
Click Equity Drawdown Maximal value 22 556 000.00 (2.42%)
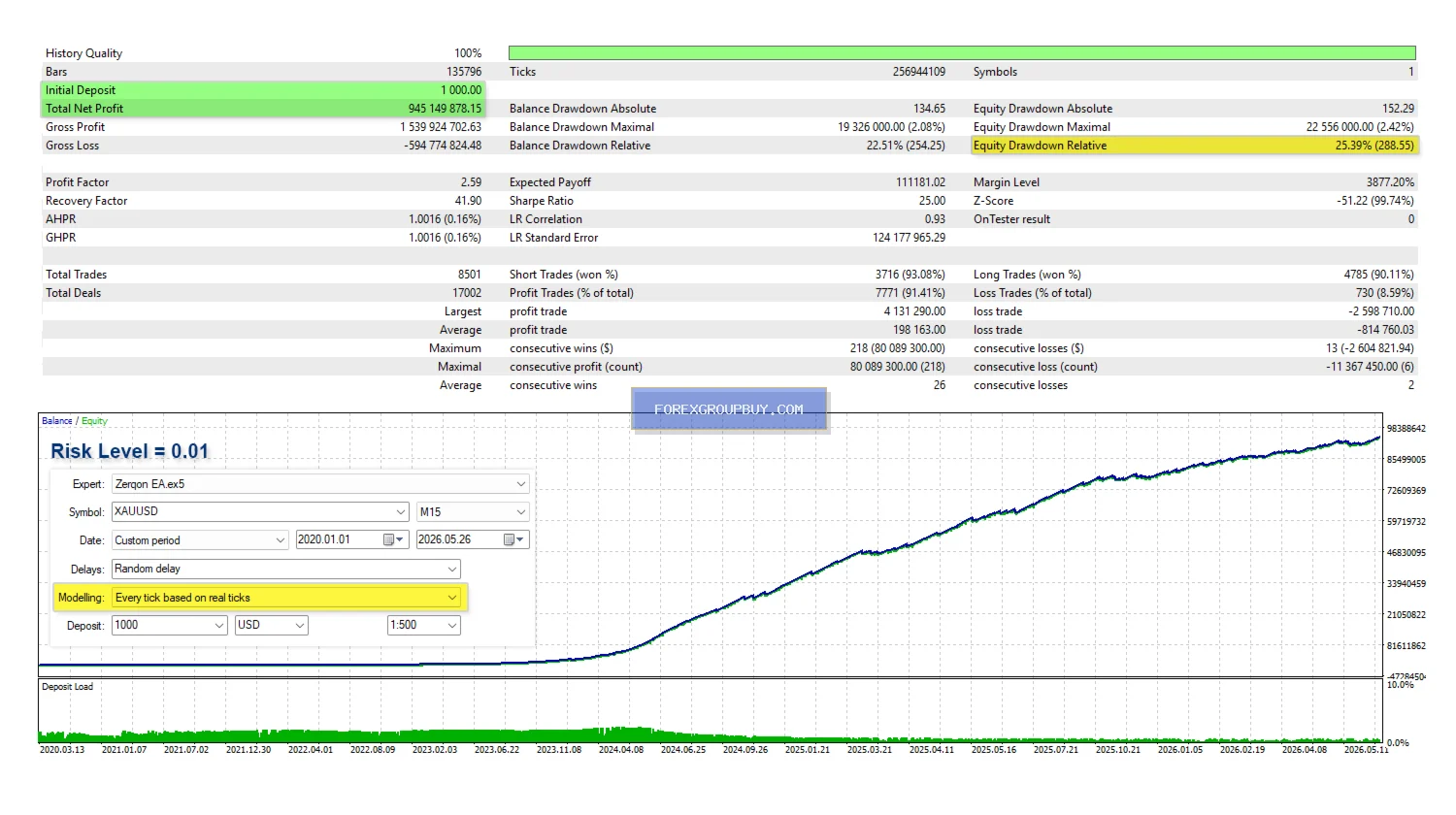pos(1360,127)
